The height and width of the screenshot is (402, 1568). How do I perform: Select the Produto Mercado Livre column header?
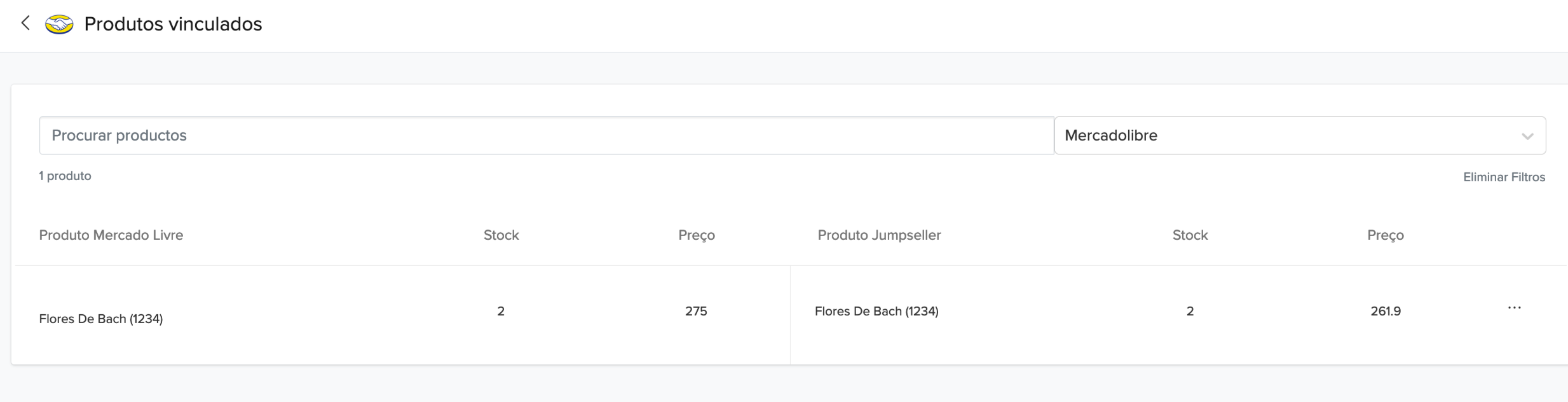(x=111, y=235)
